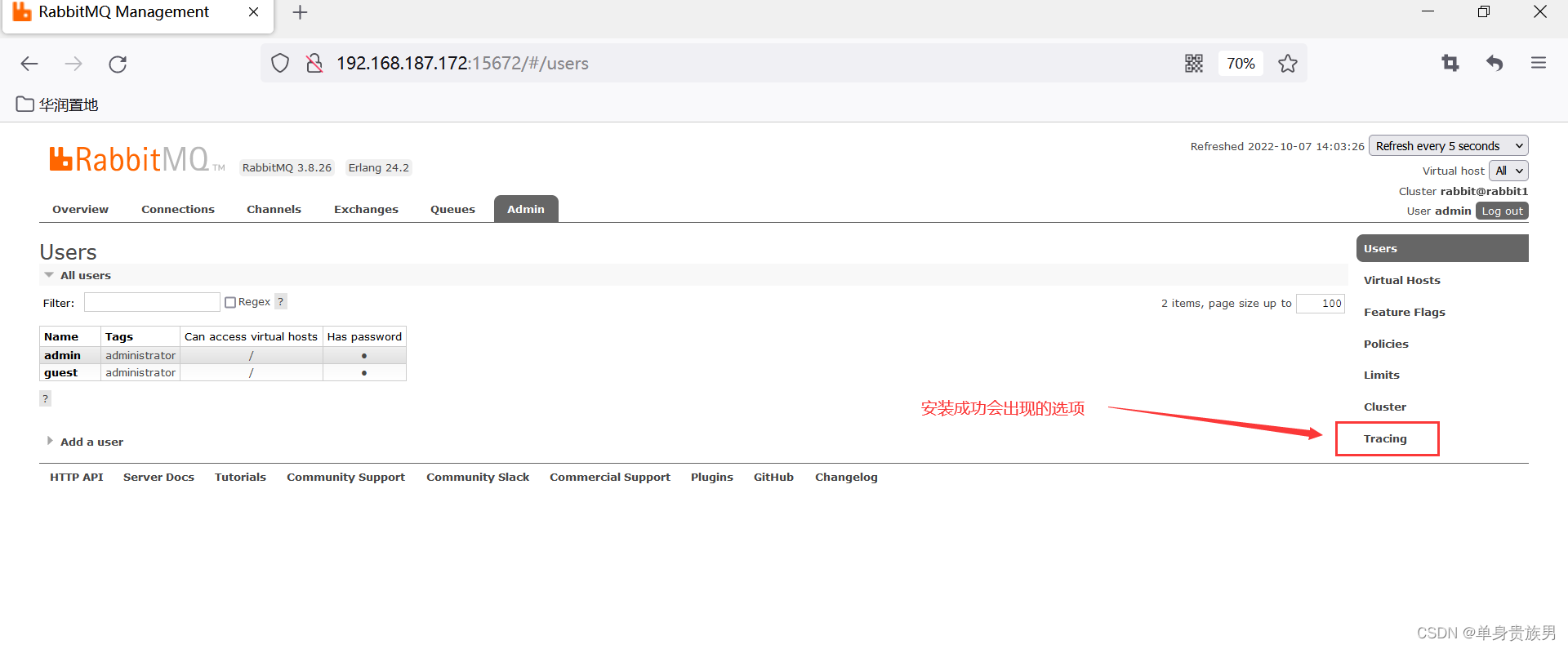This screenshot has width=1568, height=649.
Task: Click the browser forward arrow
Action: [x=73, y=64]
